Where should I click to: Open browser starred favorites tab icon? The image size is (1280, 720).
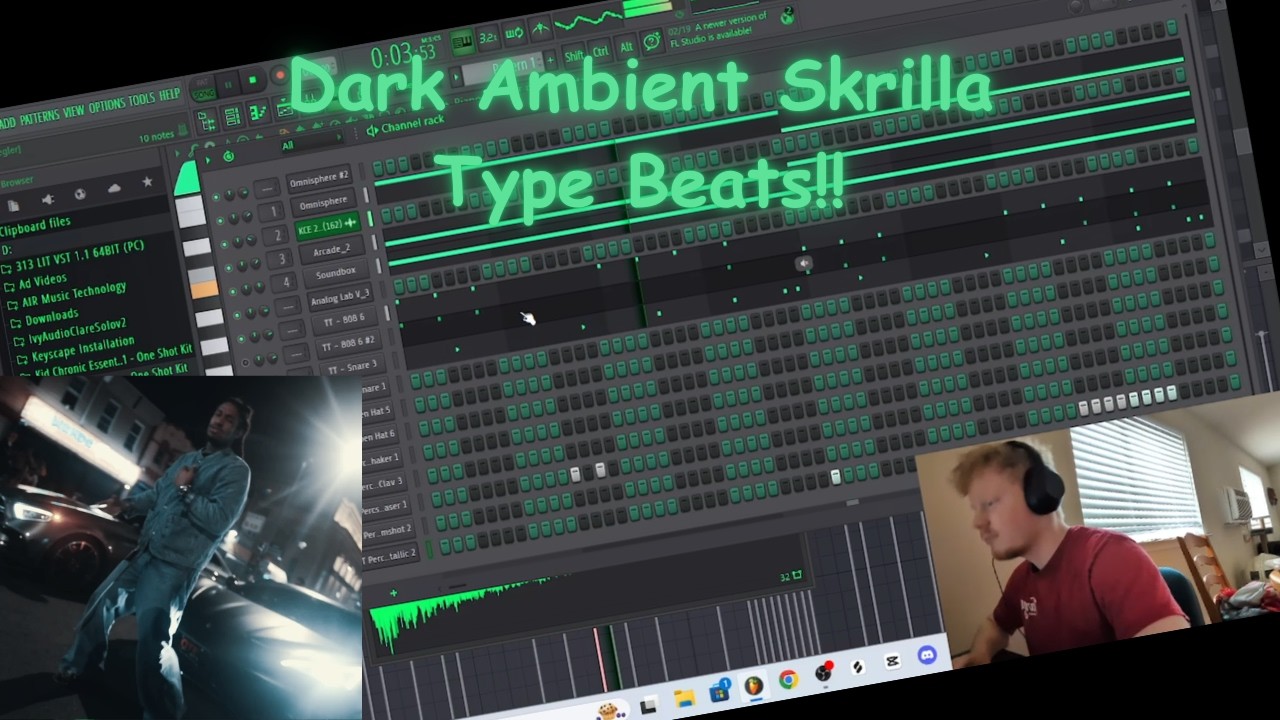click(147, 182)
